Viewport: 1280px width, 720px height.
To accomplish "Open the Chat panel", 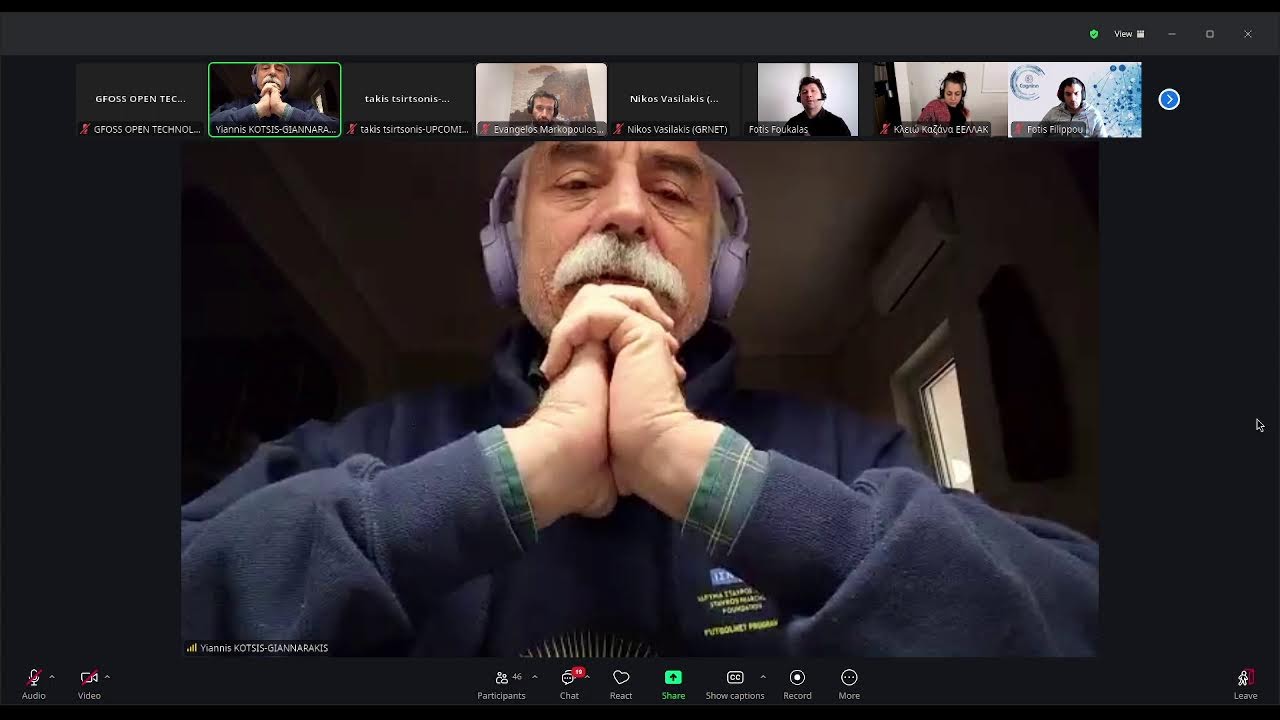I will (x=569, y=683).
